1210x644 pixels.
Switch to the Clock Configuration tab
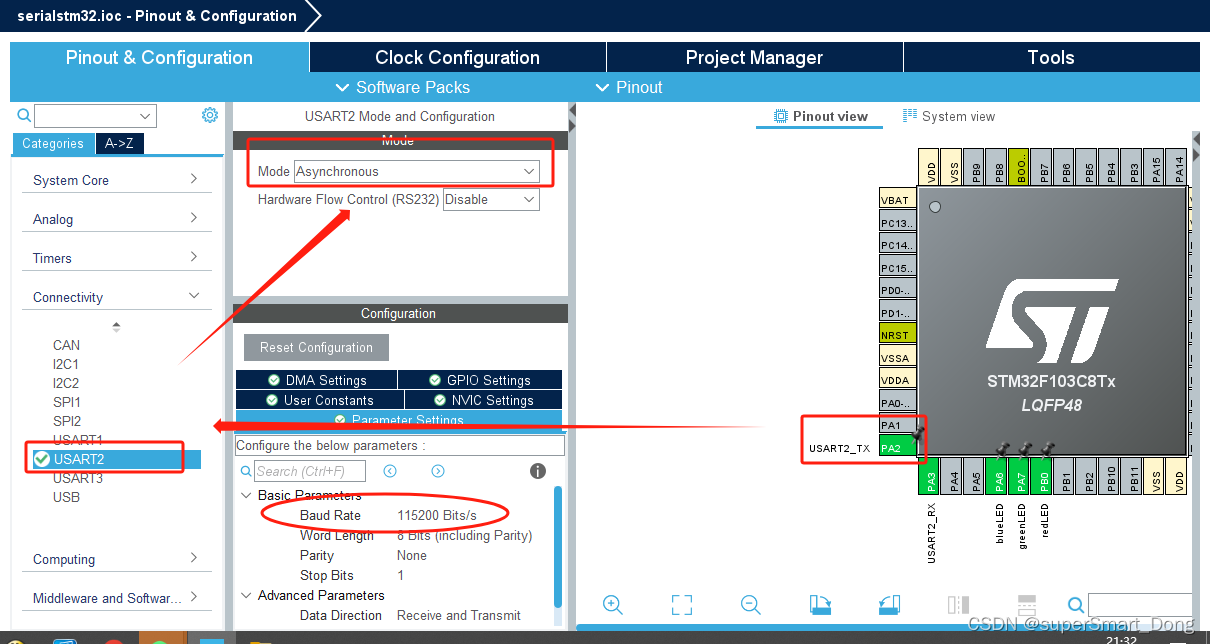coord(457,57)
